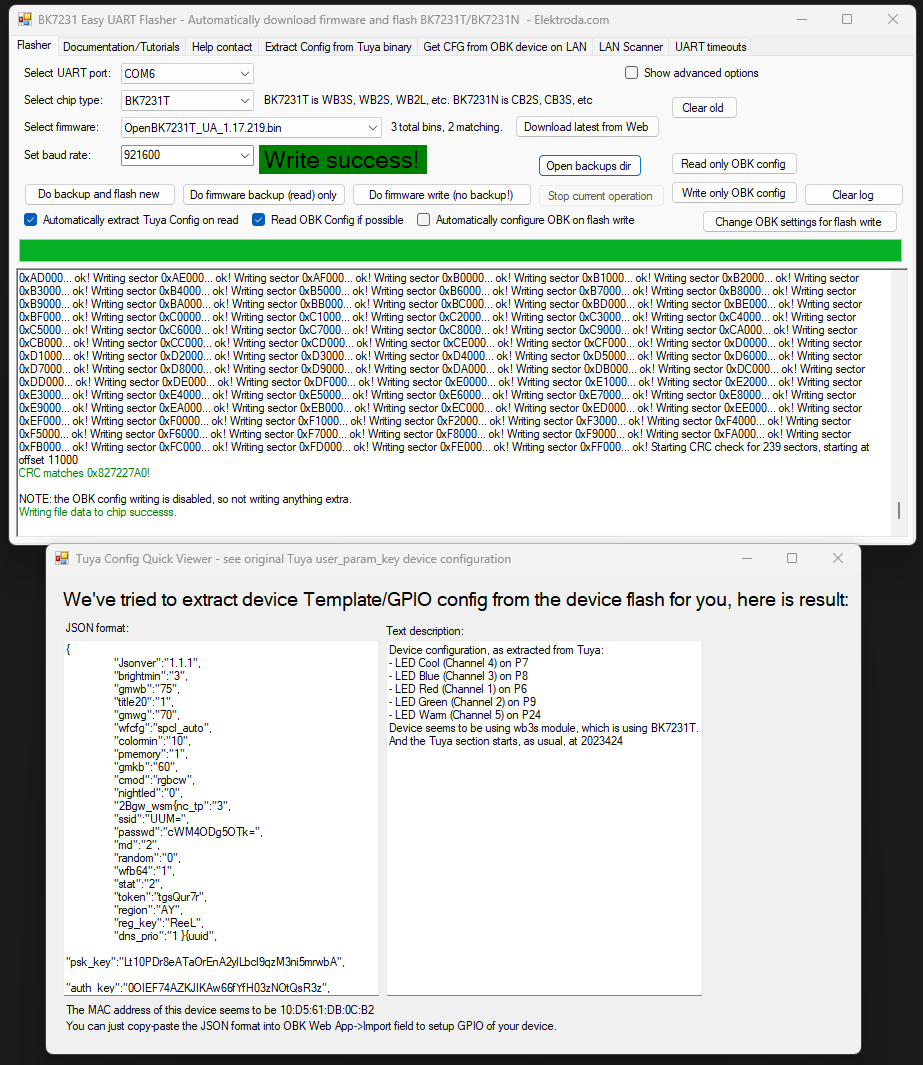Open the Documentation/Tutorials tab

[x=121, y=47]
